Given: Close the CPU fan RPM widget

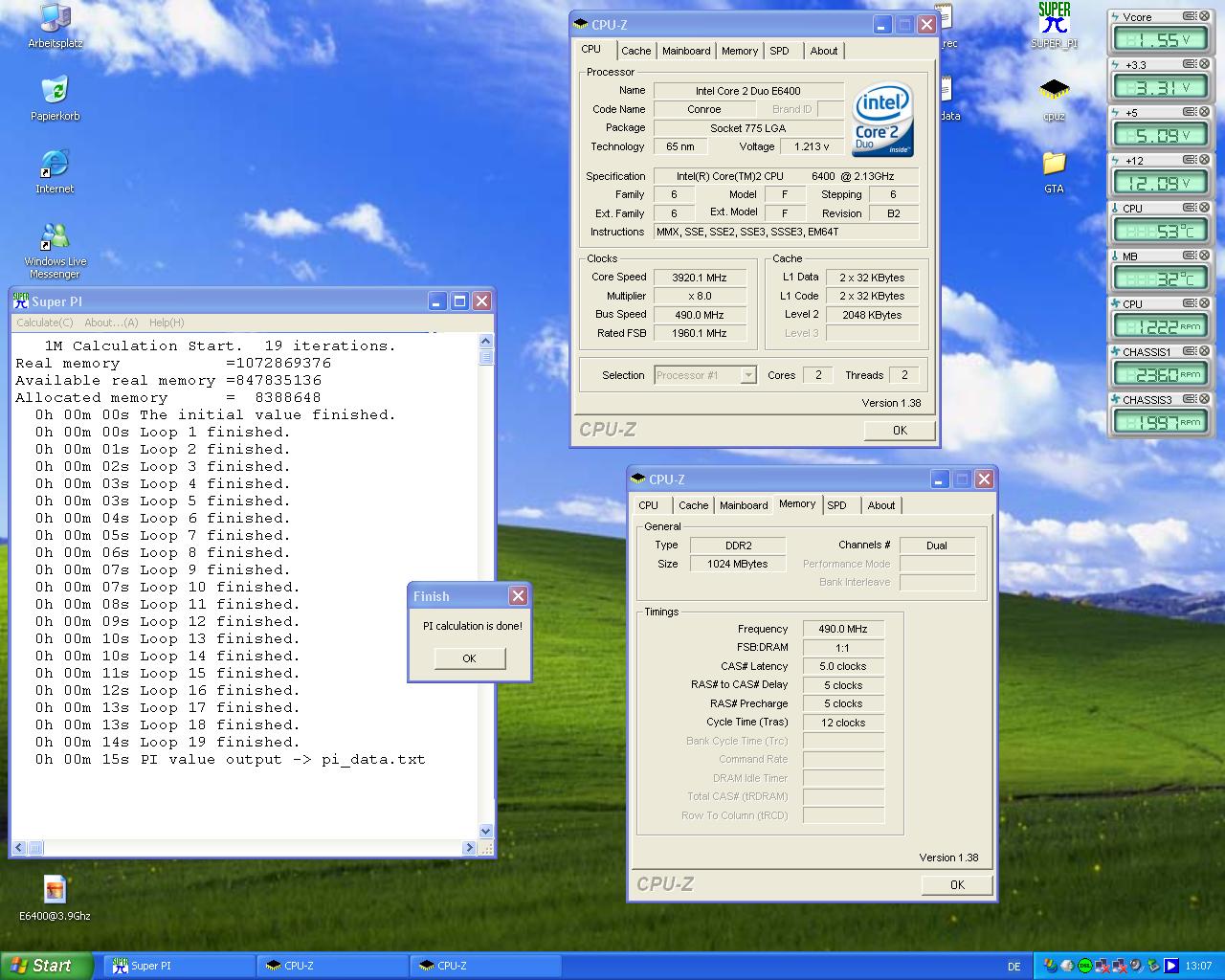Looking at the screenshot, I should coord(1205,303).
